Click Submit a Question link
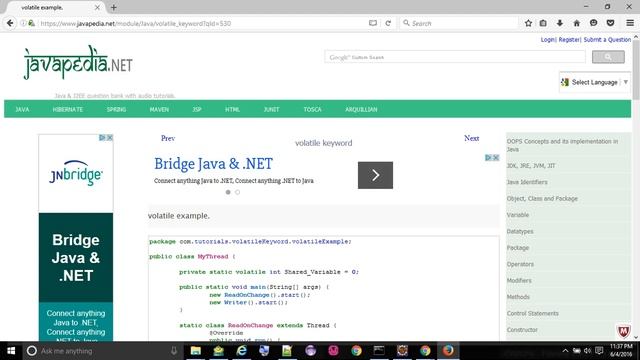Image resolution: width=640 pixels, height=360 pixels. tap(607, 40)
